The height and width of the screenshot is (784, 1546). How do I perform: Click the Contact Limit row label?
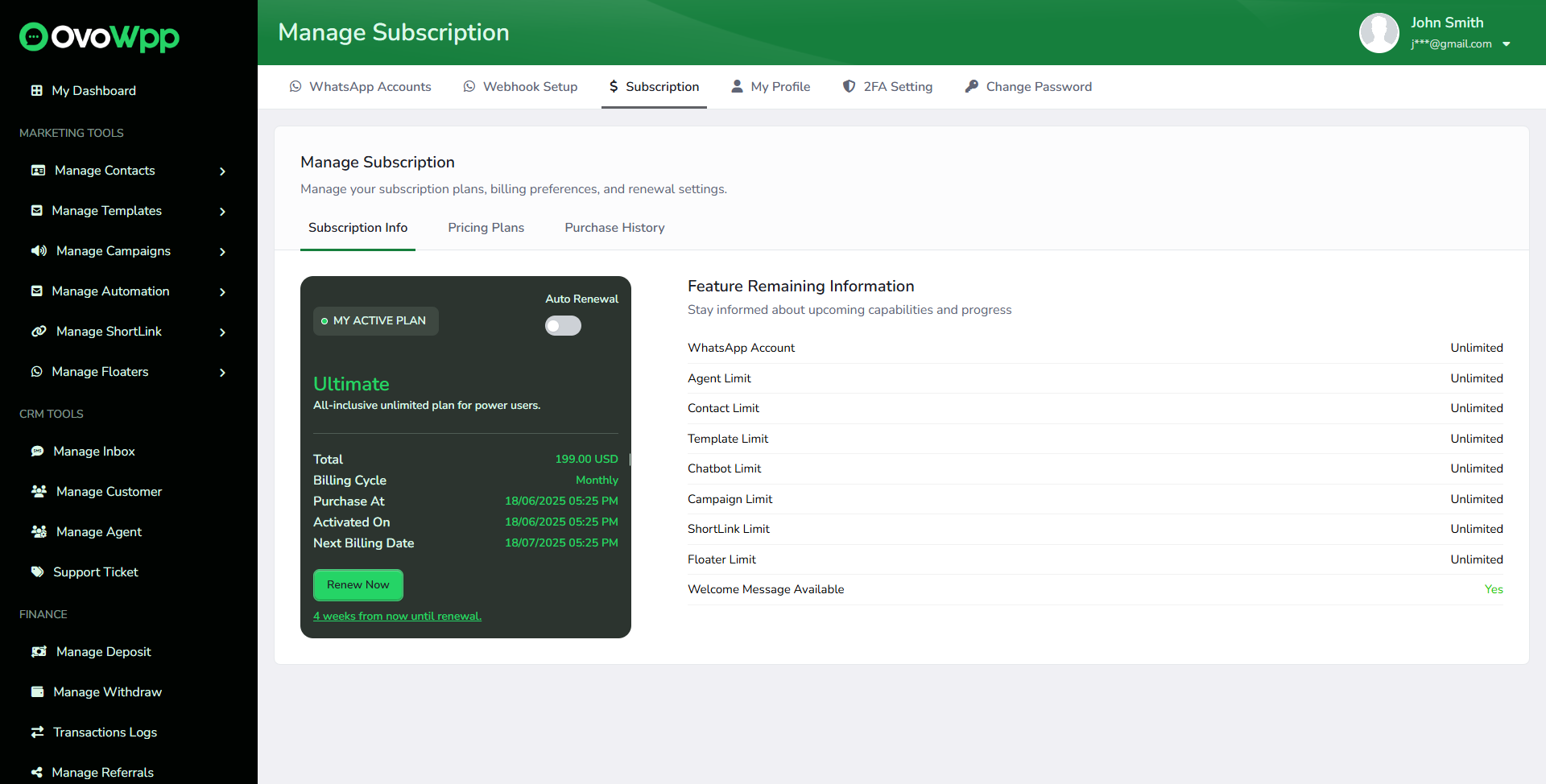coord(723,408)
